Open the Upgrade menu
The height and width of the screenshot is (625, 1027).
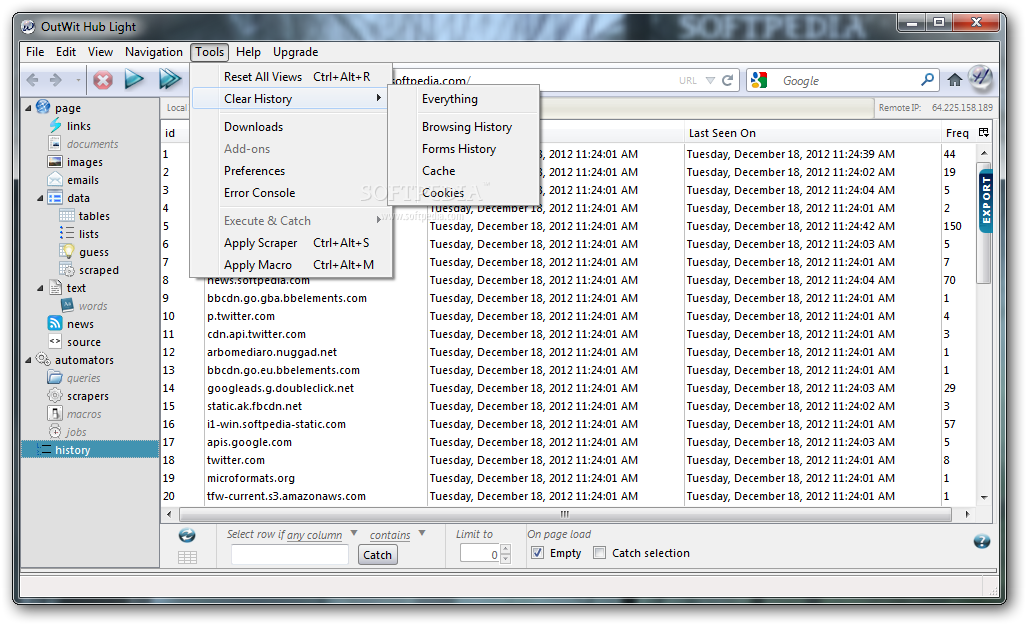pos(295,52)
